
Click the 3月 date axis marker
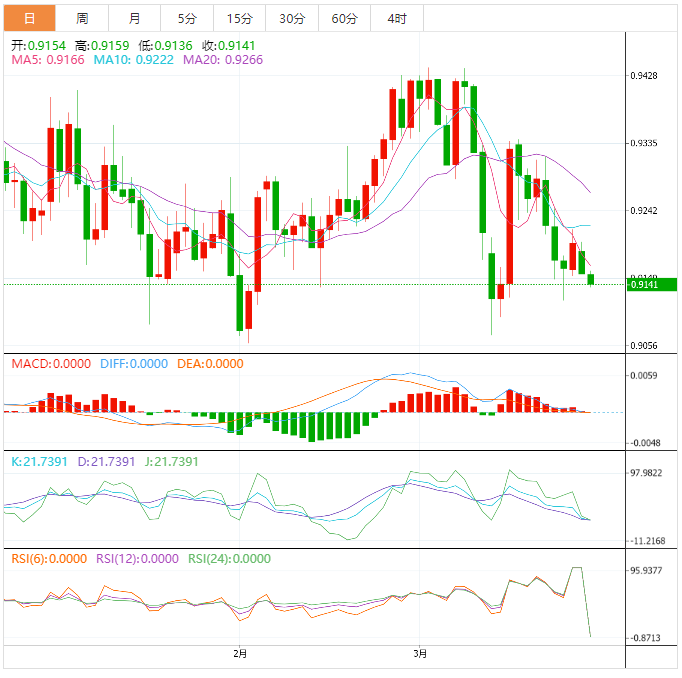point(420,653)
